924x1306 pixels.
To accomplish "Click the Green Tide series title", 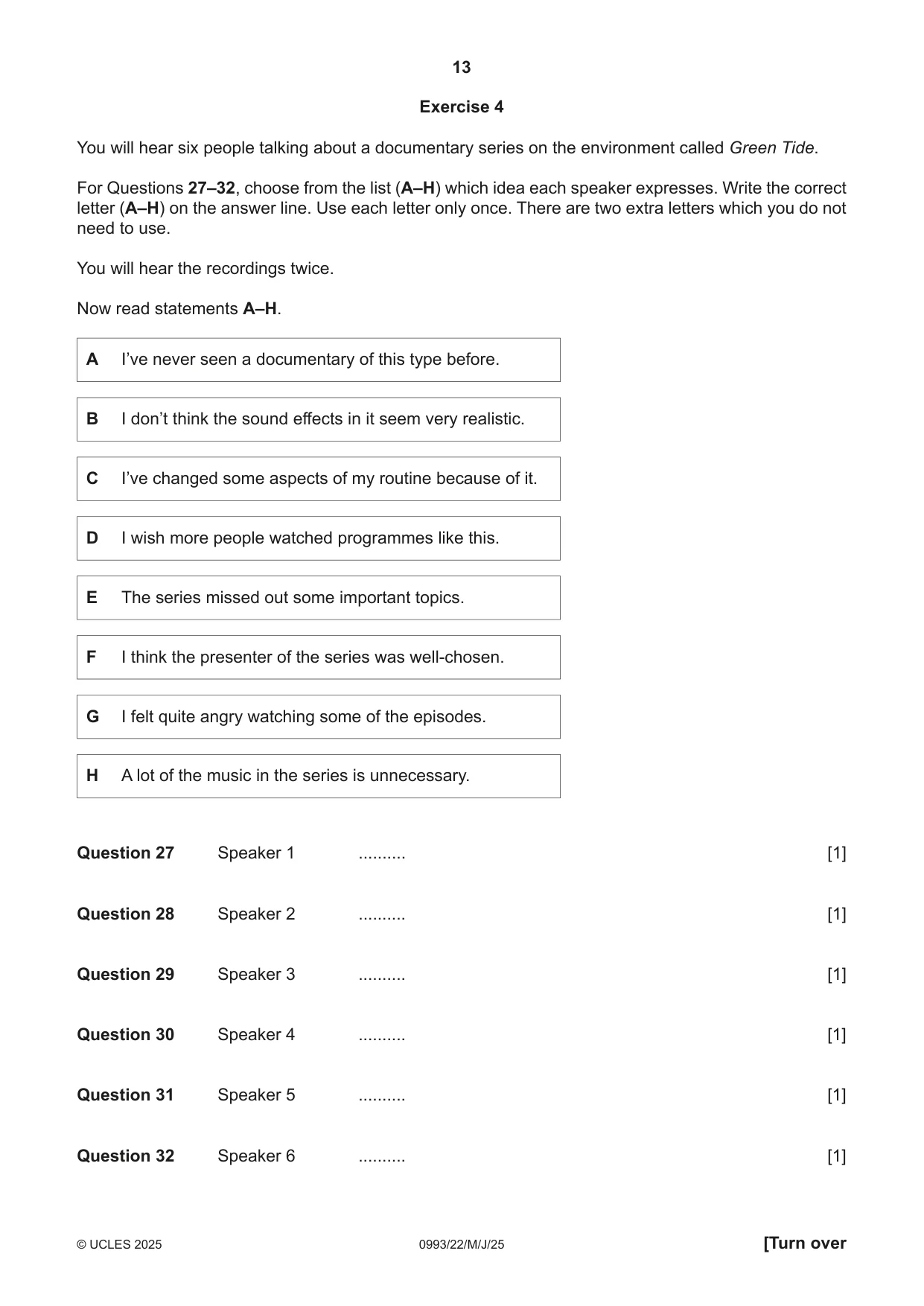I will 771,148.
